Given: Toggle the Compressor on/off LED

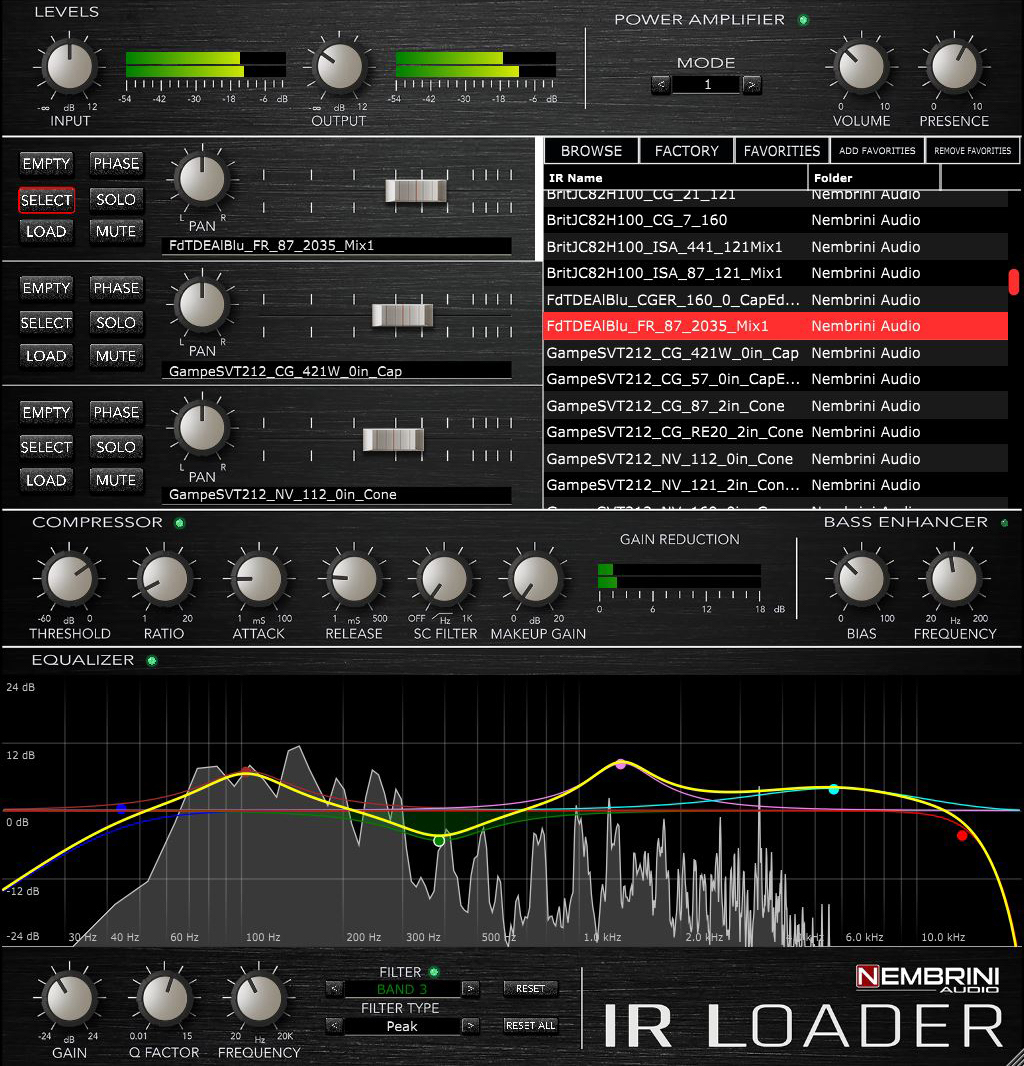Looking at the screenshot, I should click(179, 522).
